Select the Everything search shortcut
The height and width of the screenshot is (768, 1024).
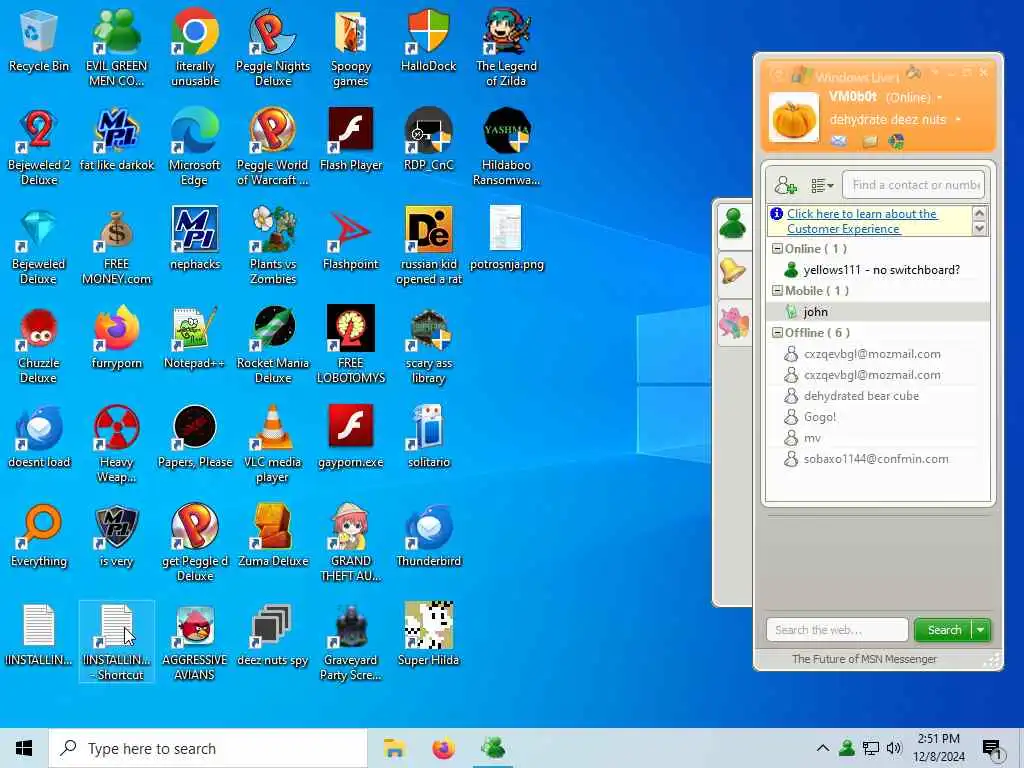click(39, 537)
